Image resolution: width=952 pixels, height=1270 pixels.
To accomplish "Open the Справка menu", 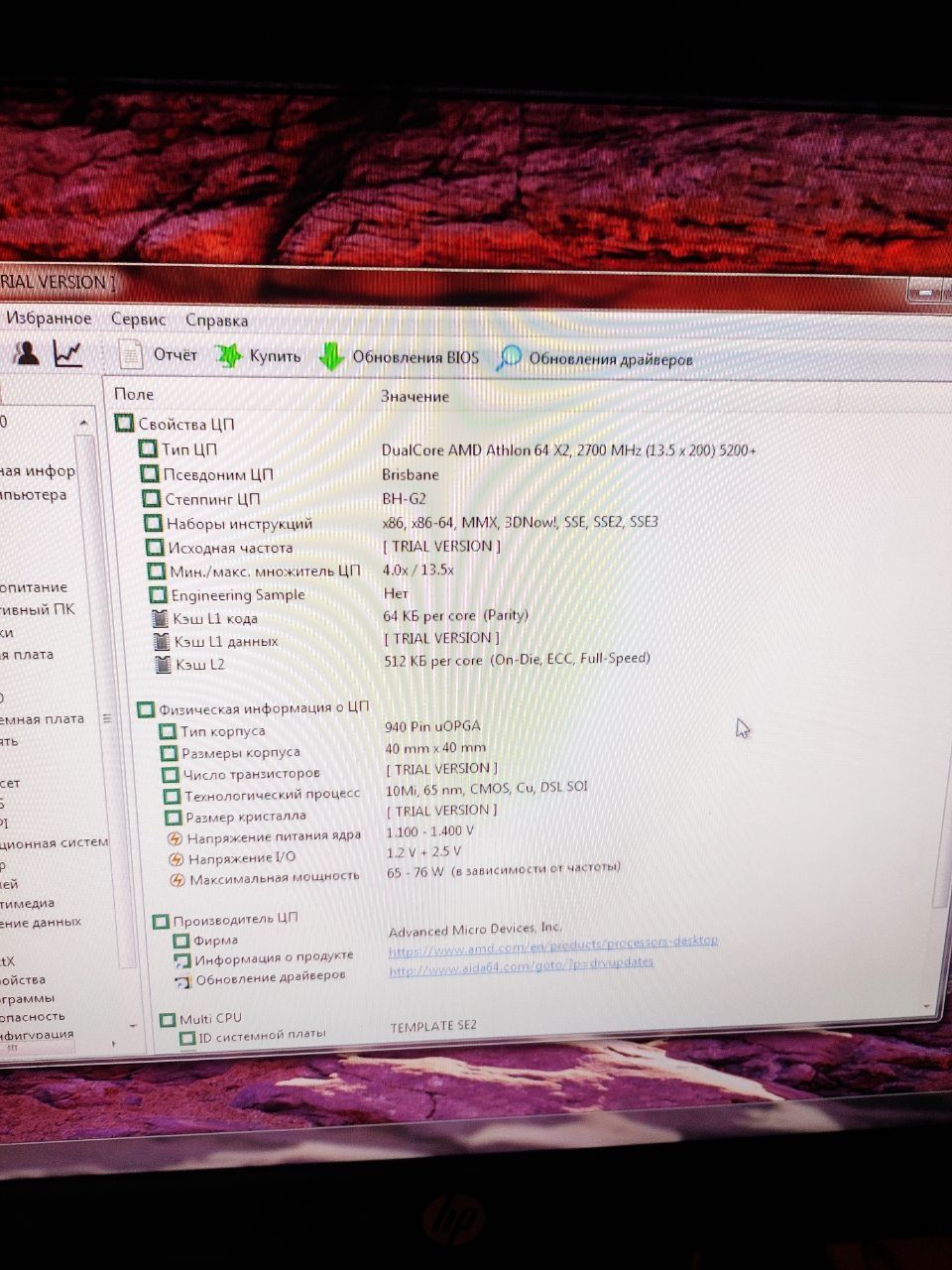I will (216, 320).
